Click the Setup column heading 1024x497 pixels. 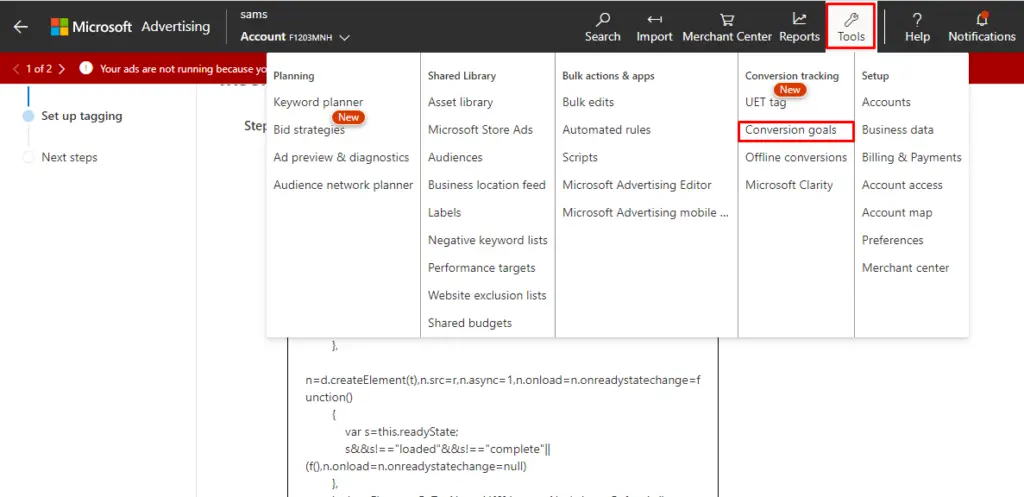click(875, 76)
